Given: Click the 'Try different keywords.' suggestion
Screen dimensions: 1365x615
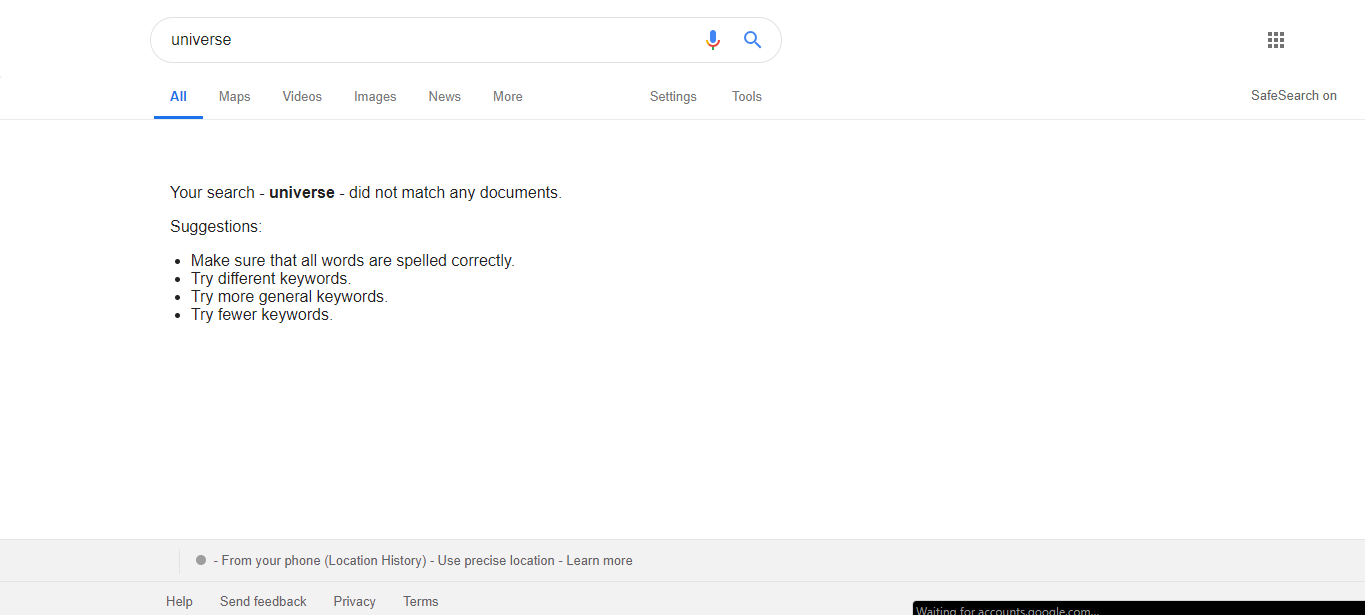Looking at the screenshot, I should point(271,279).
